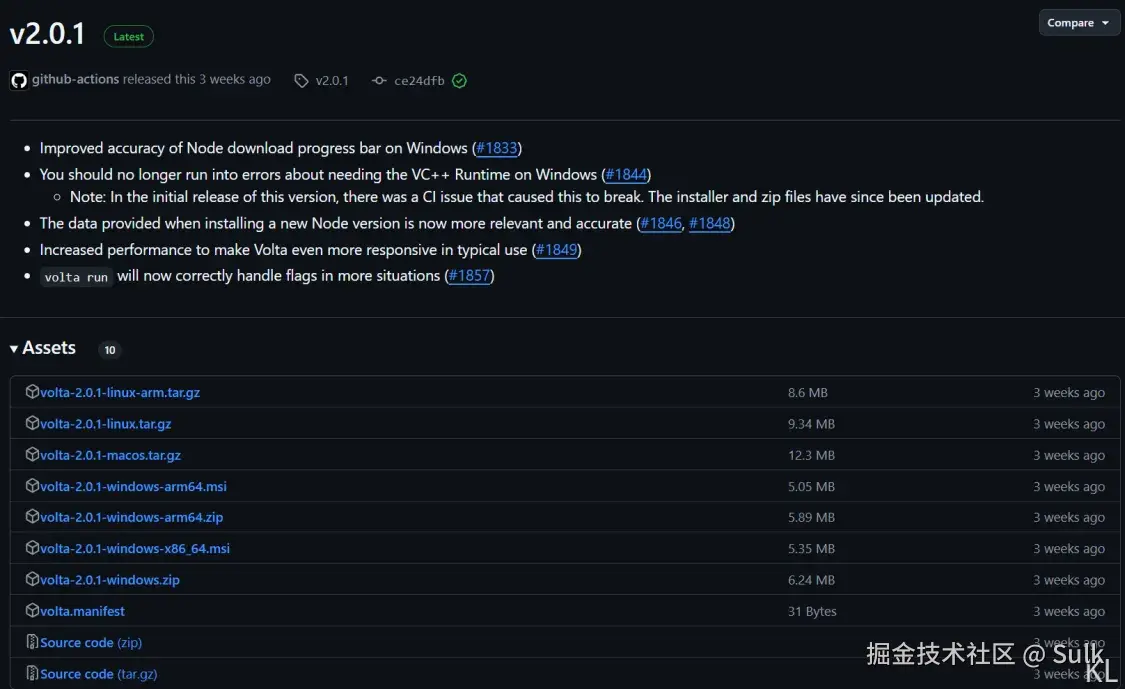Select the 12.3 MB size text
1125x689 pixels.
pyautogui.click(x=811, y=455)
